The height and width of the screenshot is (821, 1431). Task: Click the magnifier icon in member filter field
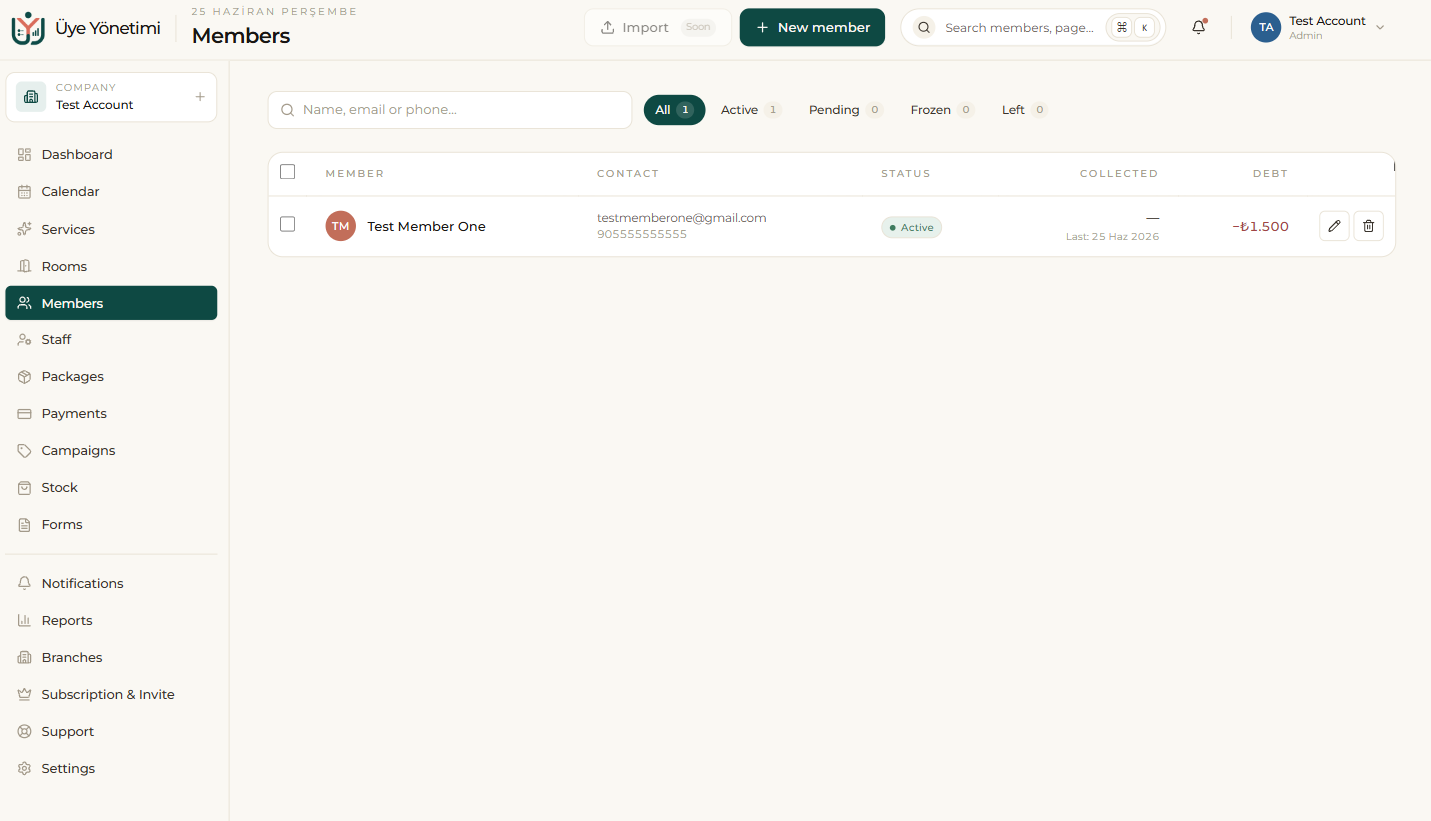[x=288, y=110]
